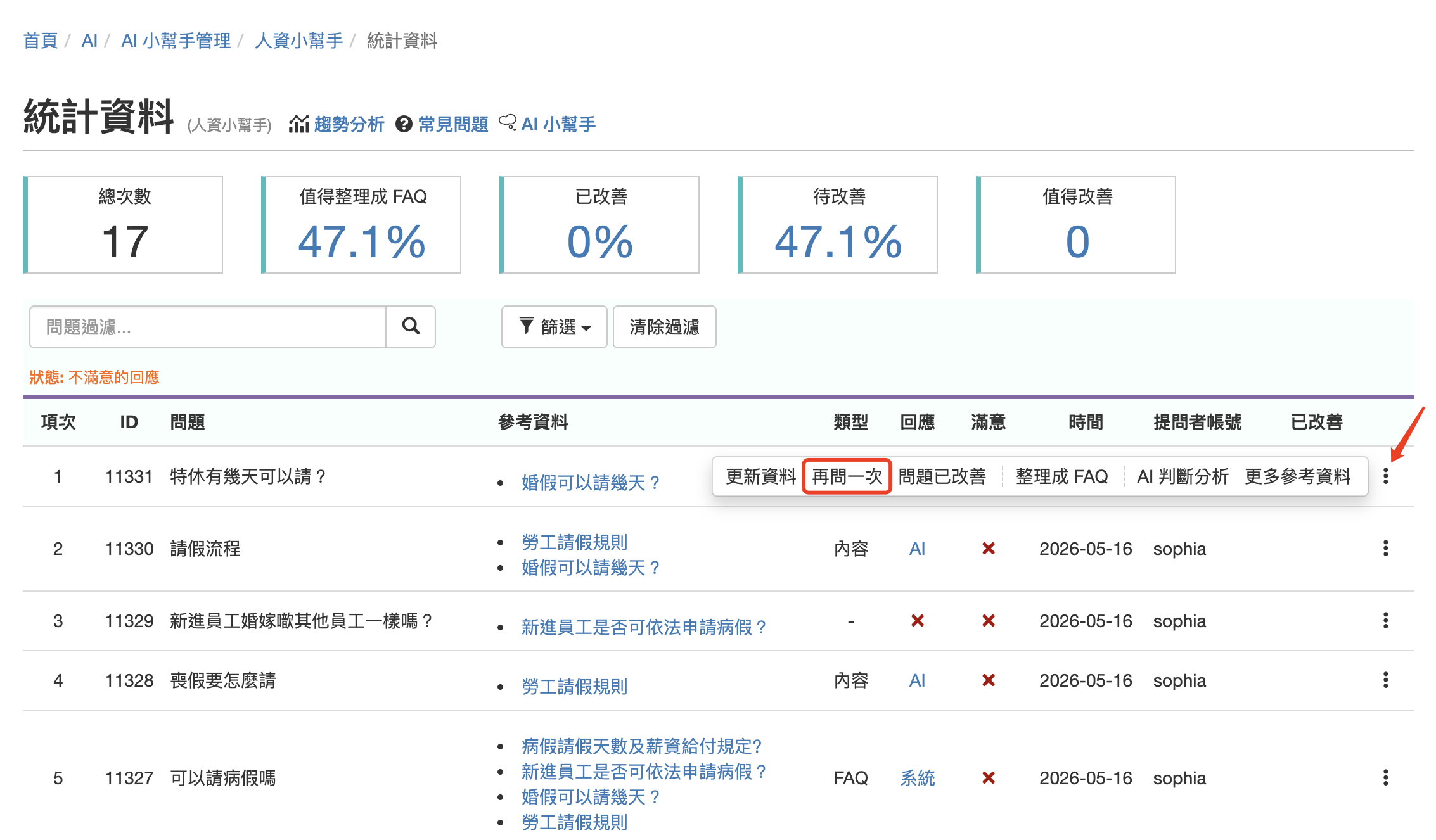
Task: Open the three-dot menu for row 11330
Action: click(x=1385, y=549)
